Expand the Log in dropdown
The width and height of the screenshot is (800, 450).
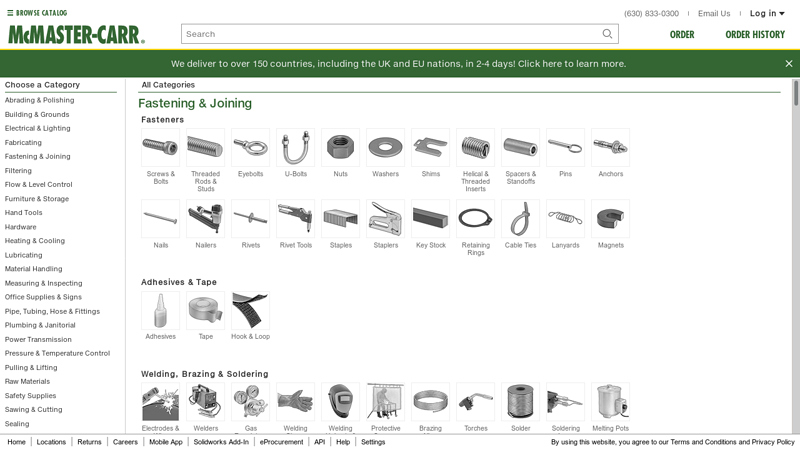(x=767, y=13)
